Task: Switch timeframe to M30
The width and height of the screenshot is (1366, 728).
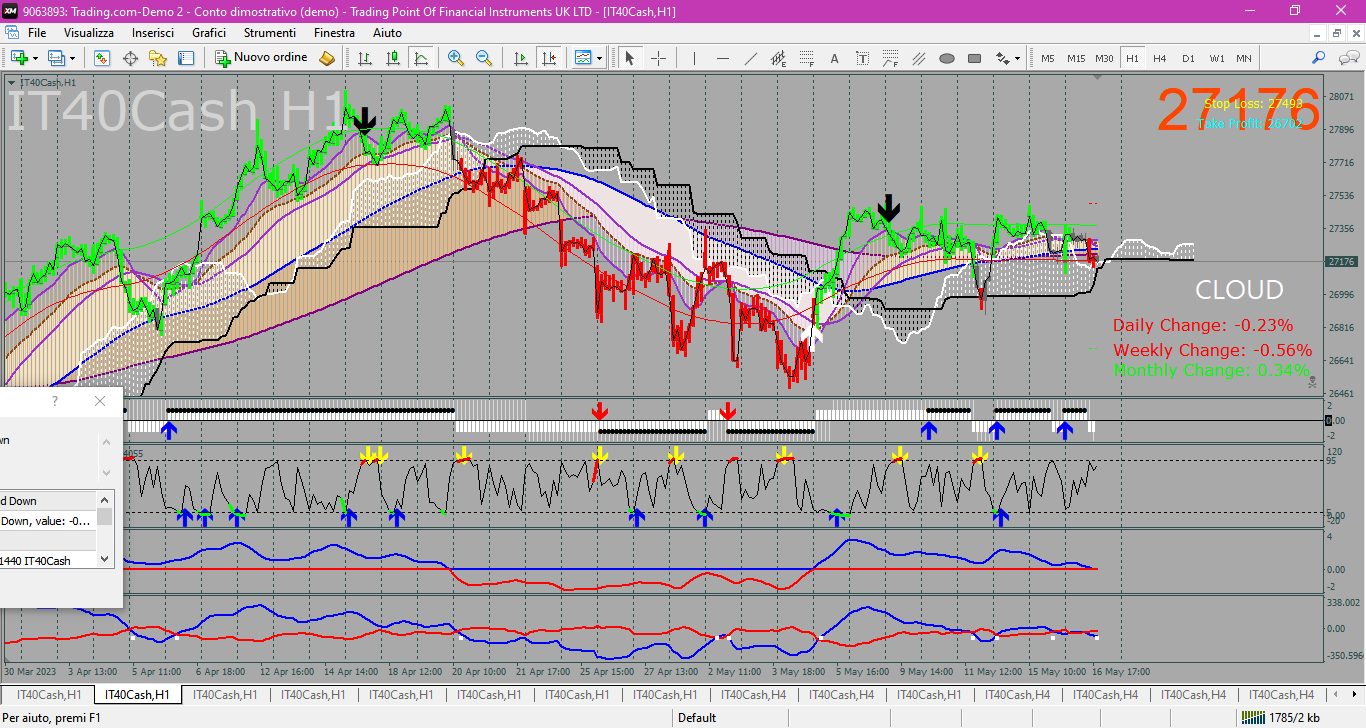Action: click(1104, 58)
